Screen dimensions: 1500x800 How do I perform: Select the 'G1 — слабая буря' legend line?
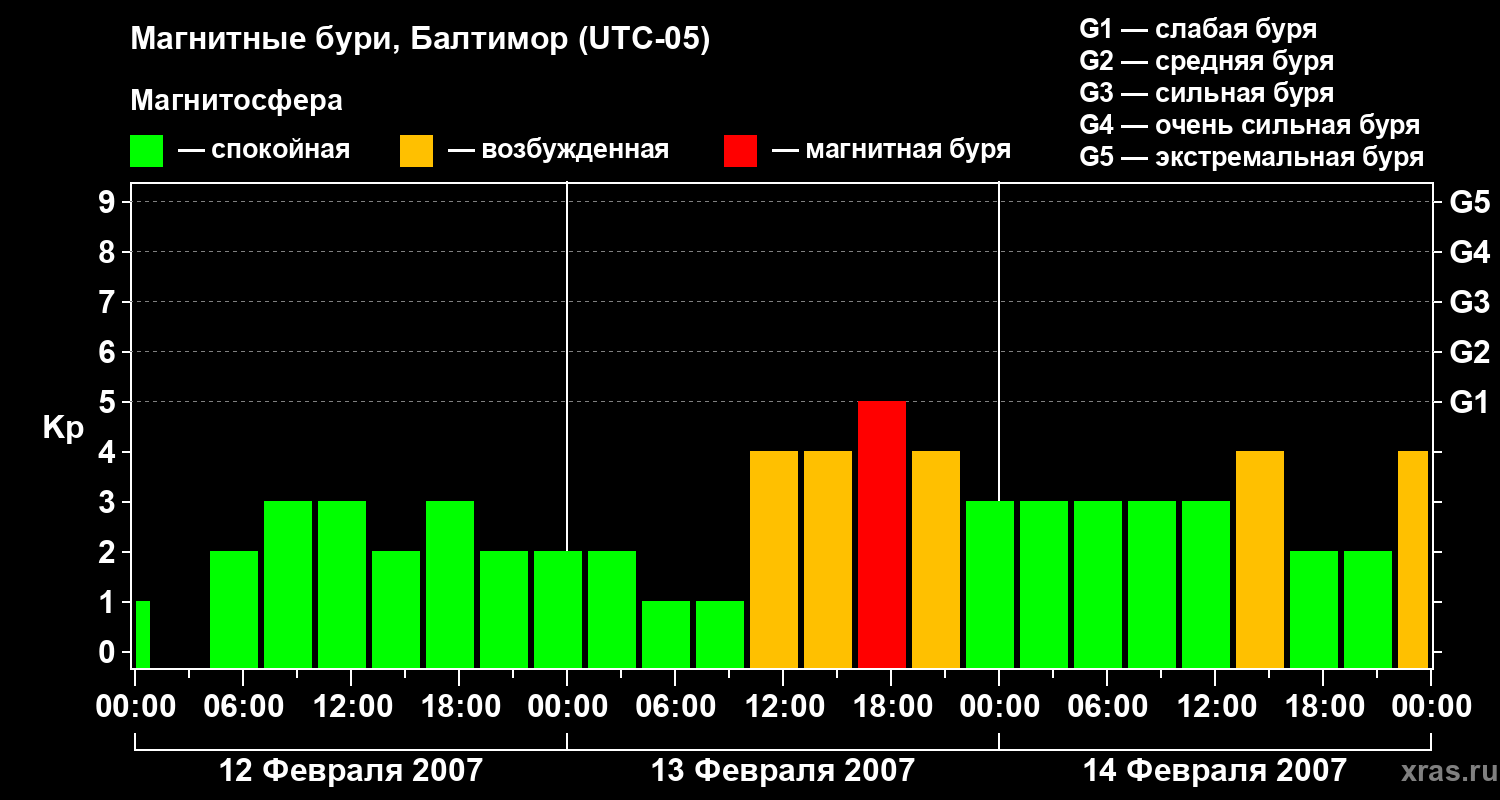1198,29
